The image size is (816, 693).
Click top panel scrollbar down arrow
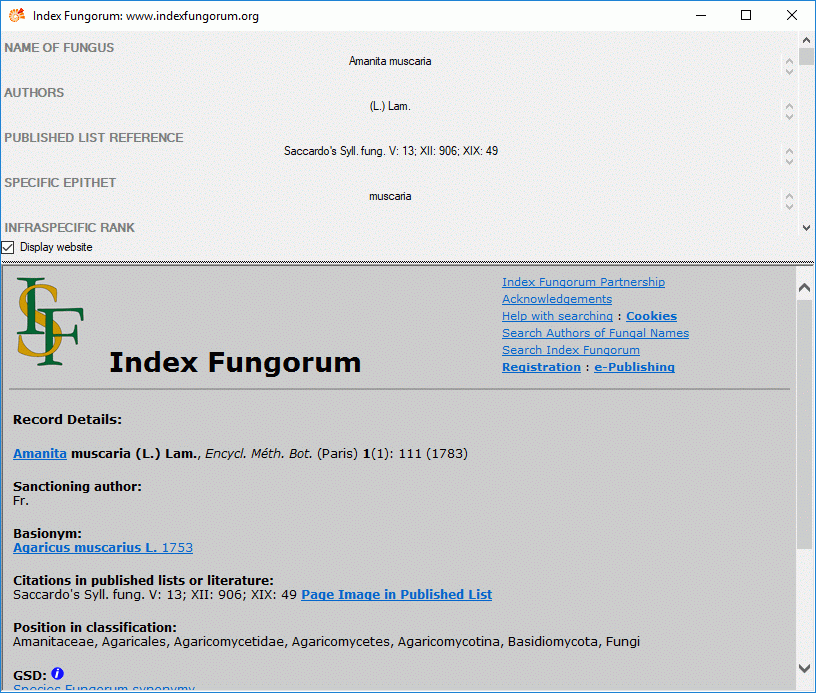[x=806, y=227]
